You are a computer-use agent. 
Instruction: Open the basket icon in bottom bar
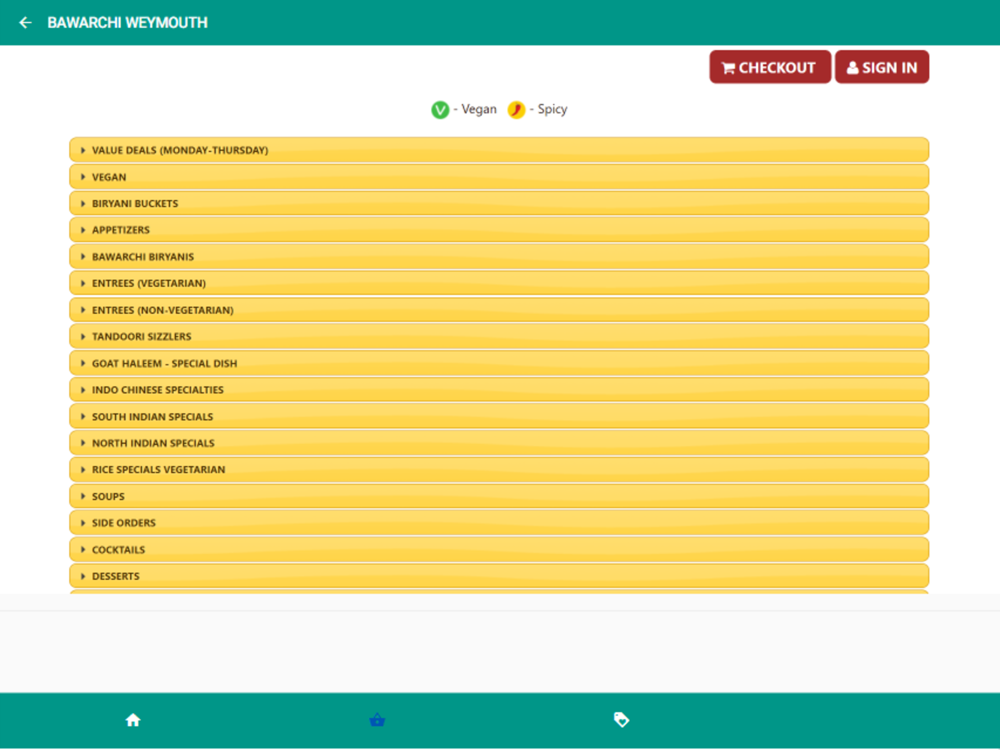(377, 720)
